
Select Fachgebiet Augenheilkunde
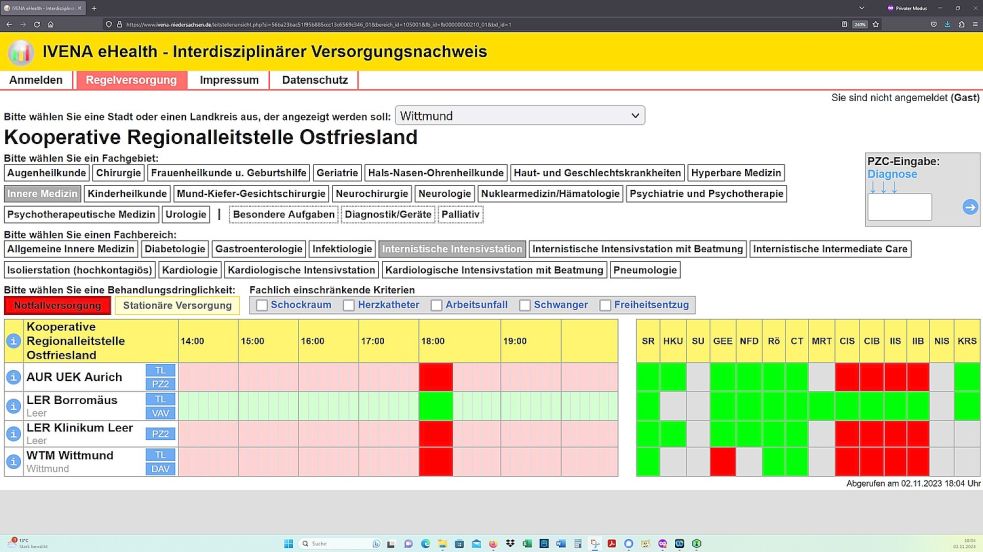coord(46,173)
